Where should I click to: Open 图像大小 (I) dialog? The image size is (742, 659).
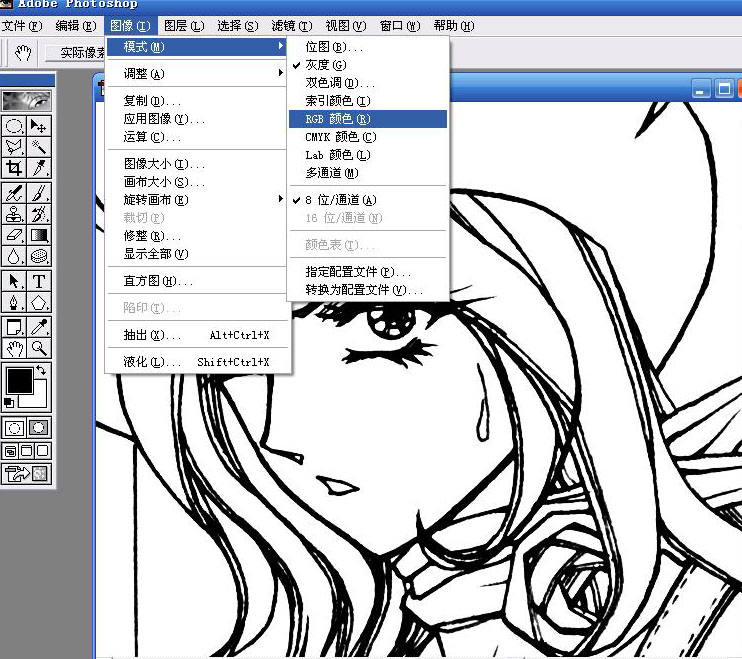tap(196, 164)
